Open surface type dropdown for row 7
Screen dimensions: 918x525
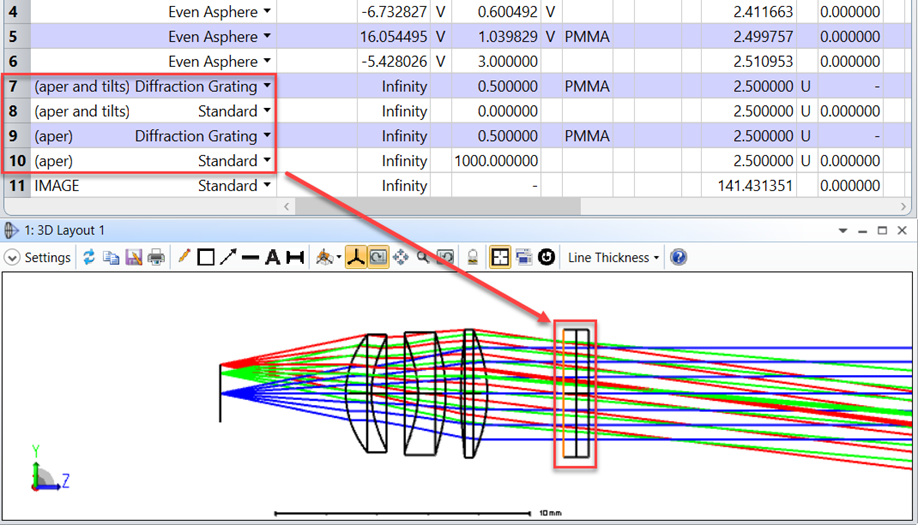tap(267, 87)
